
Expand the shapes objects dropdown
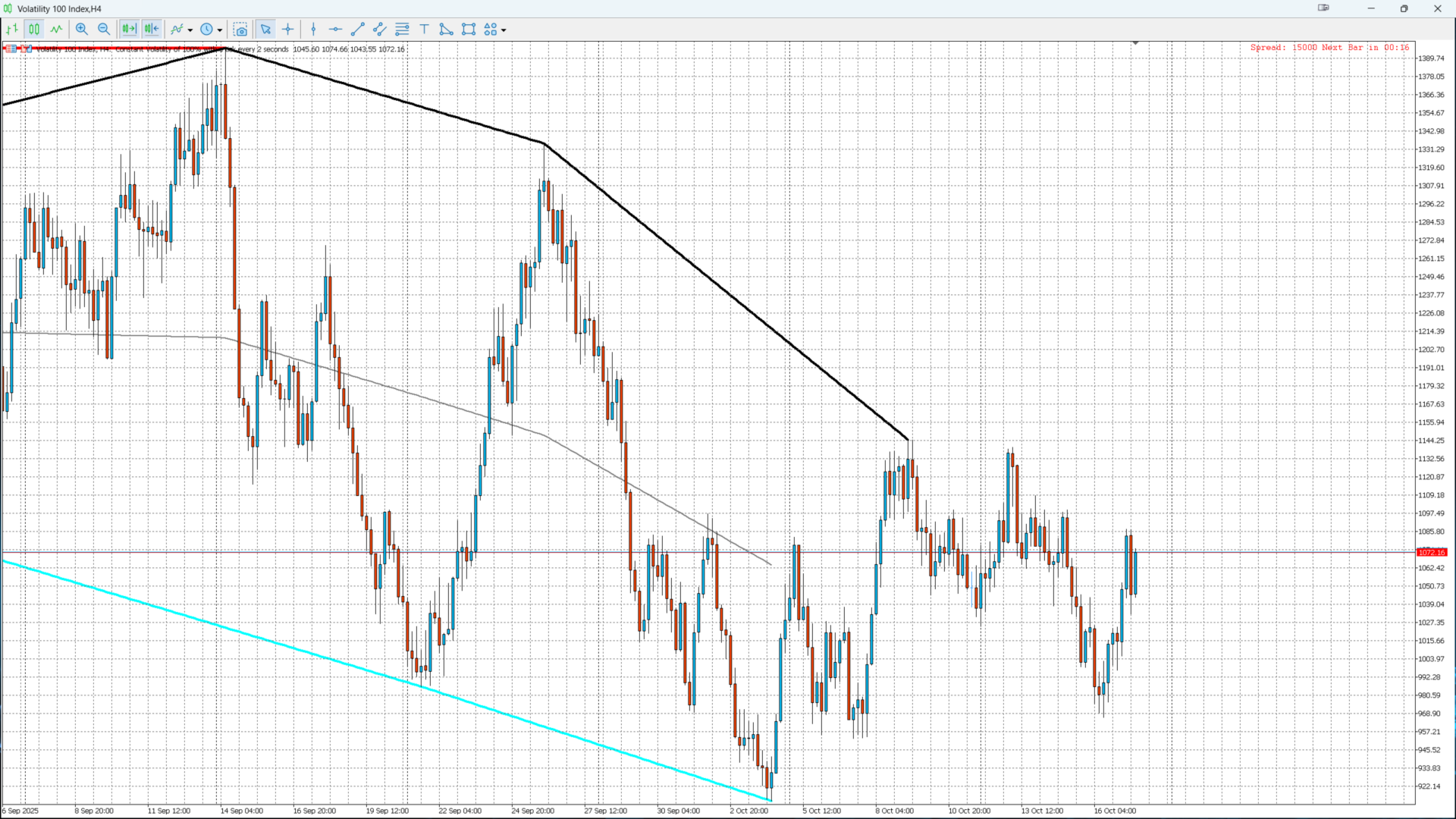pos(504,30)
